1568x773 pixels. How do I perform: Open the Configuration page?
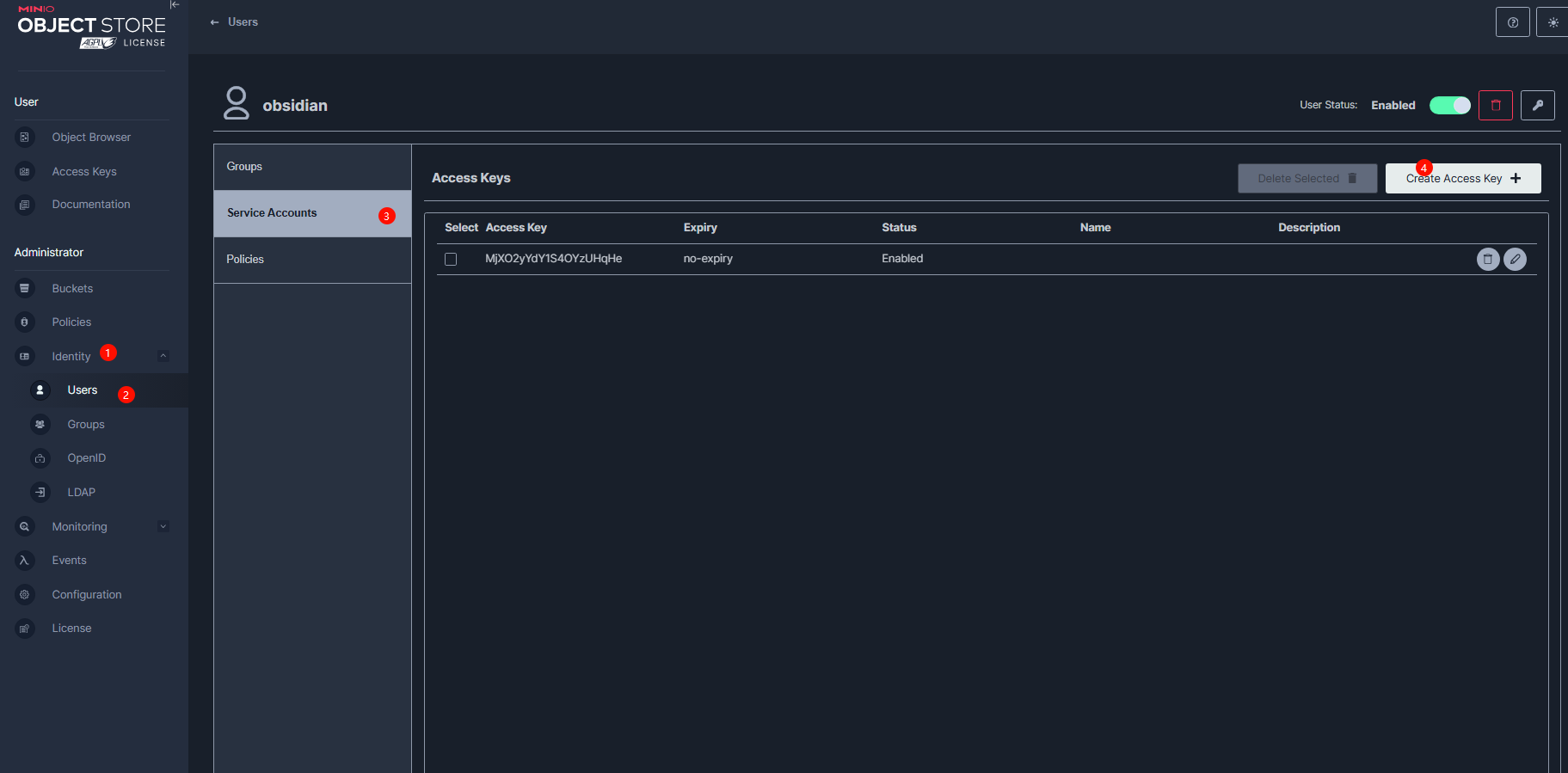[87, 595]
